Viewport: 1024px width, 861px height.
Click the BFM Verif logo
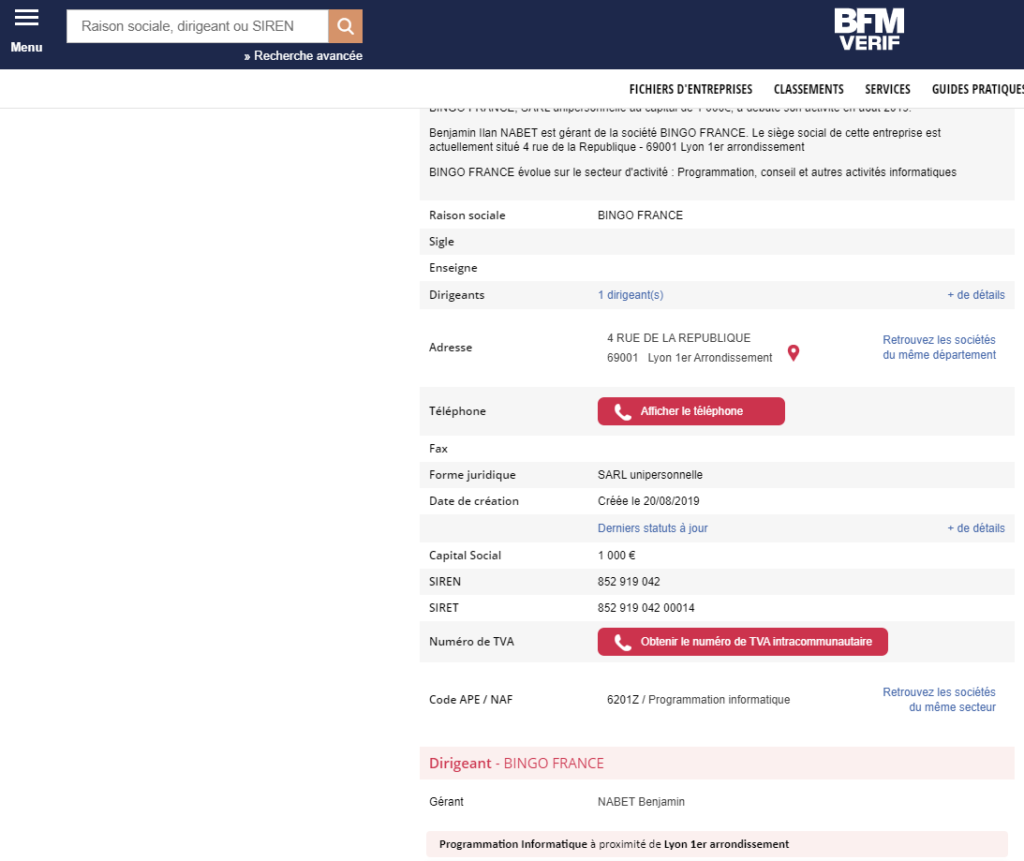click(869, 29)
